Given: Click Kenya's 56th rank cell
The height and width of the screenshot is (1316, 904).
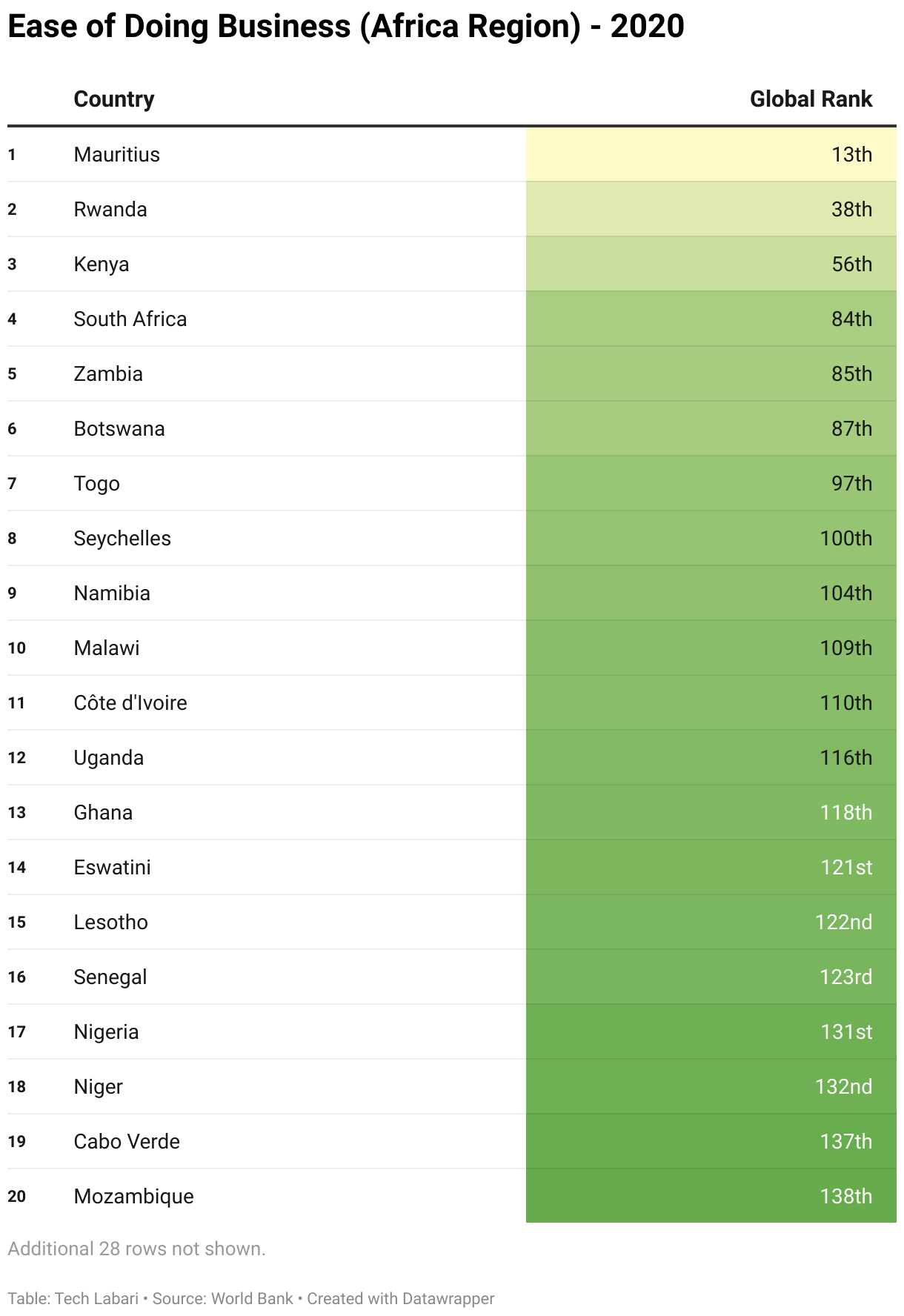Looking at the screenshot, I should pyautogui.click(x=851, y=265).
